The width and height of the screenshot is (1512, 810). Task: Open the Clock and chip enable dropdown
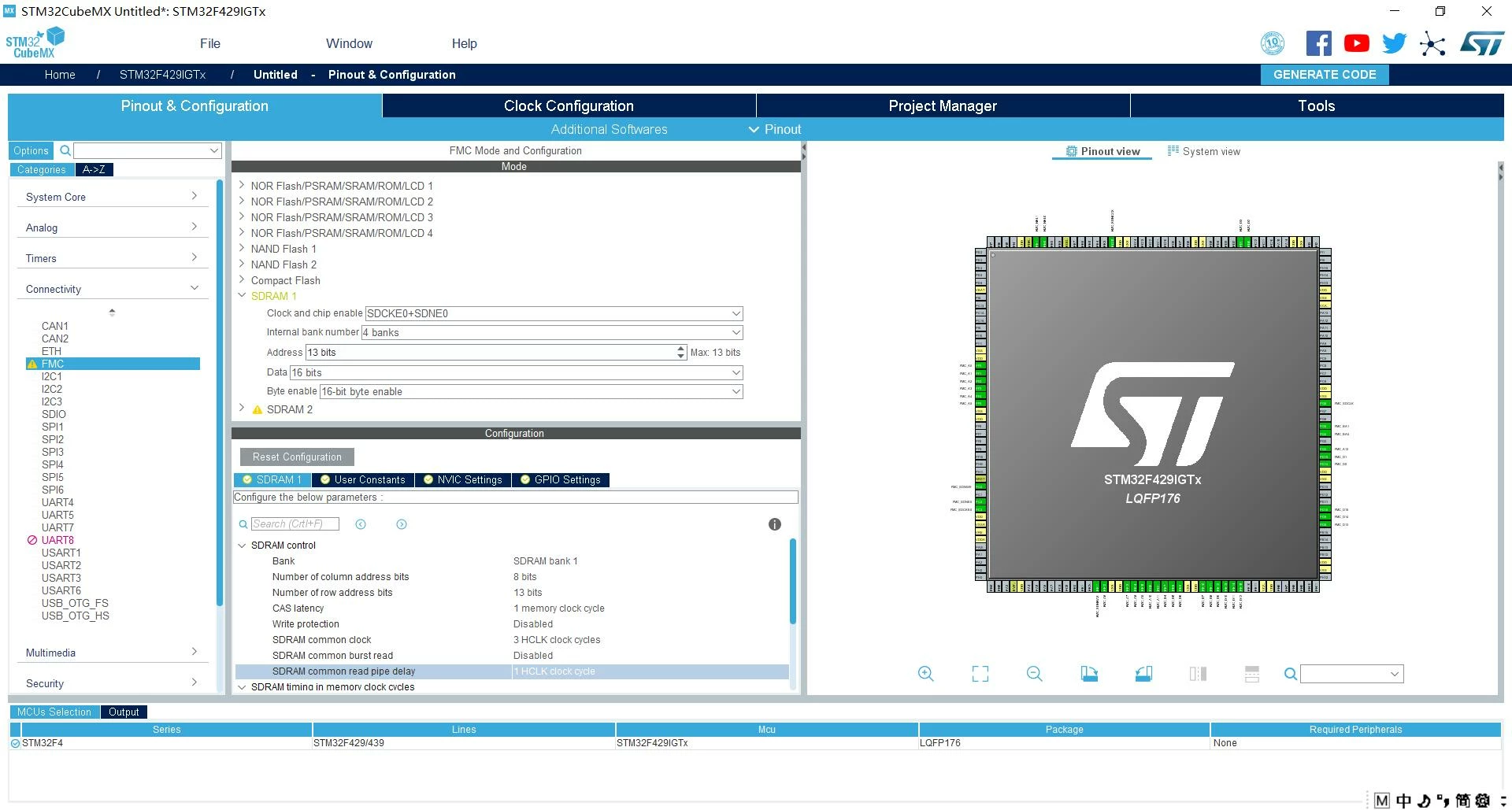click(554, 313)
